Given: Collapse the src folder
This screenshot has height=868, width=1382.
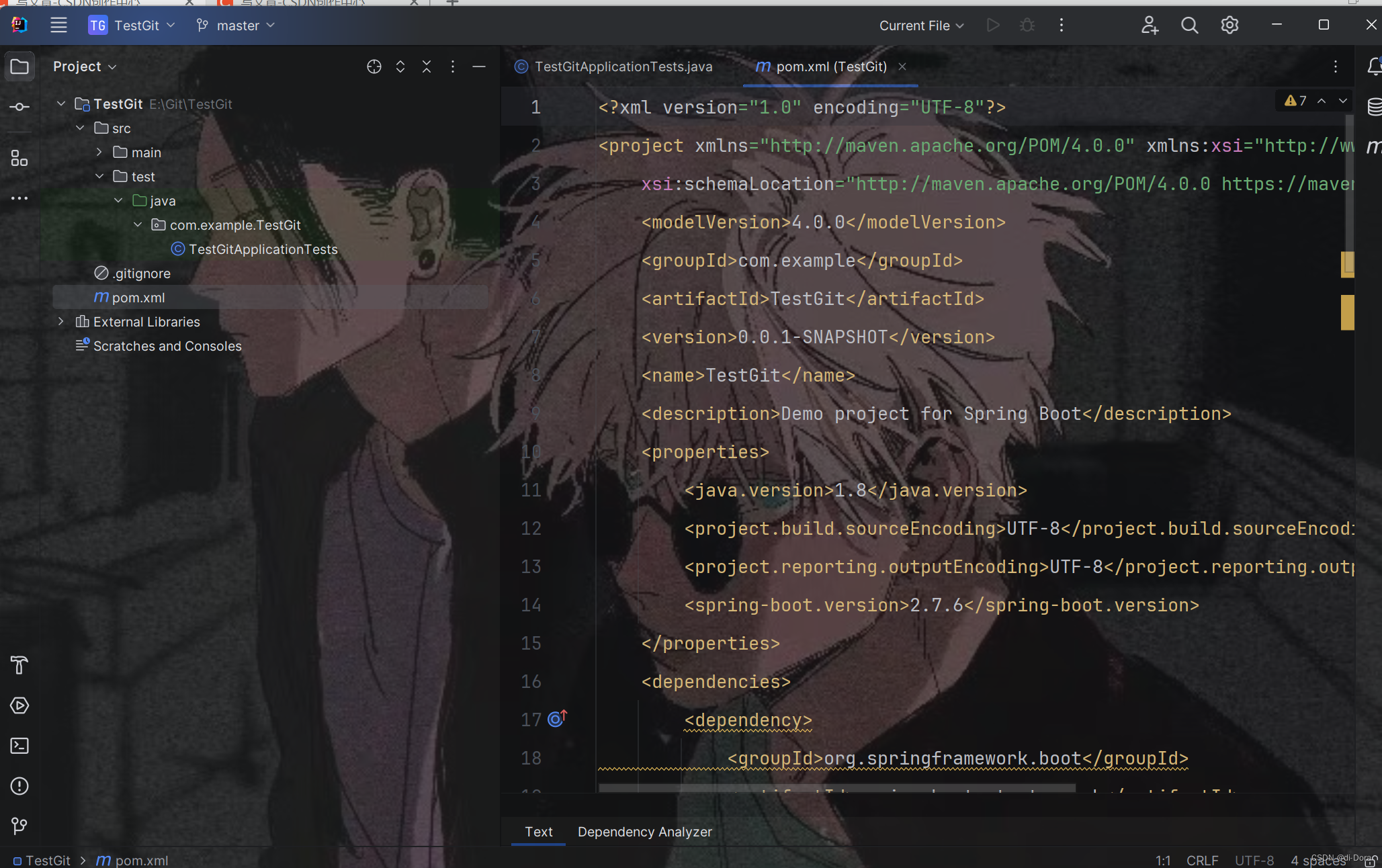Looking at the screenshot, I should pos(80,128).
